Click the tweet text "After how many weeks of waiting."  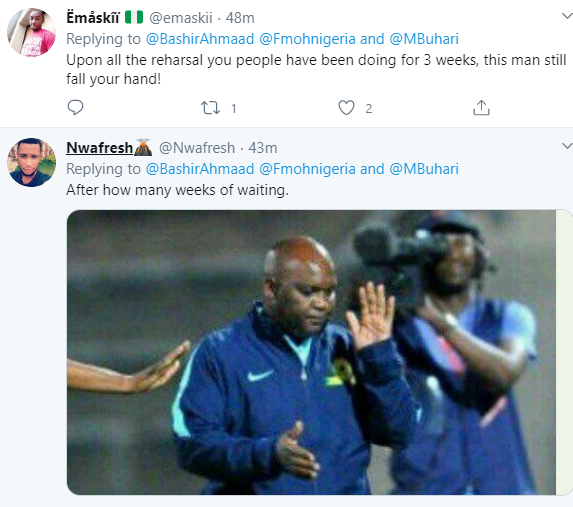[x=178, y=190]
